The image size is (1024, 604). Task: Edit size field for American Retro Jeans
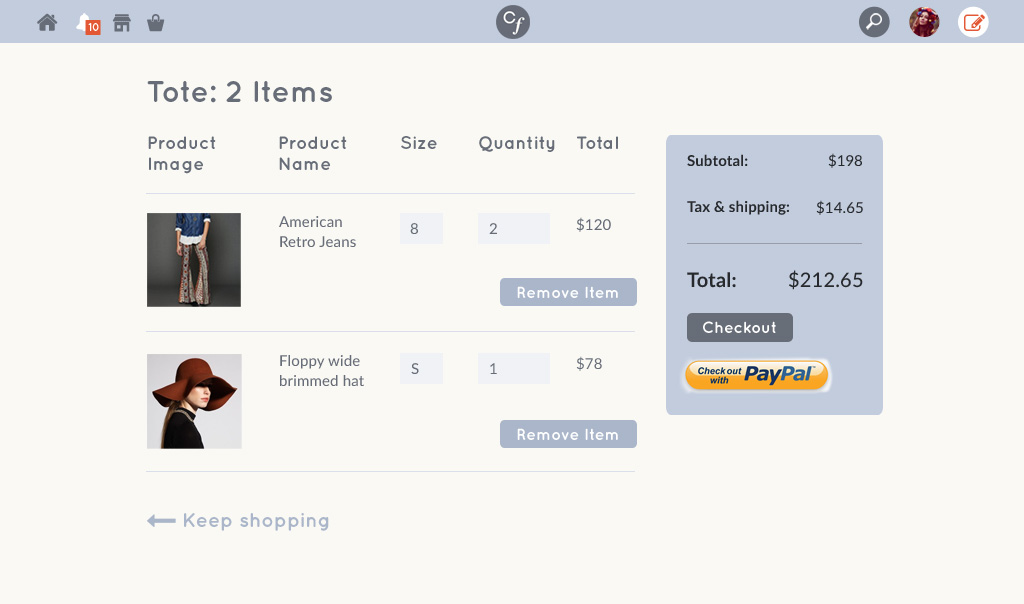(x=421, y=229)
